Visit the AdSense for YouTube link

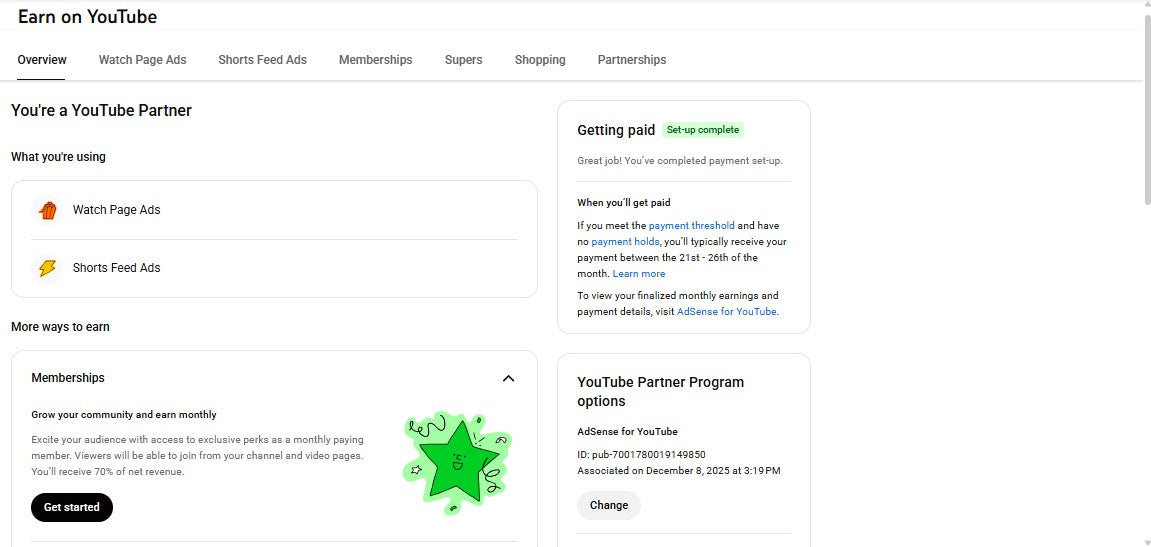pyautogui.click(x=726, y=311)
